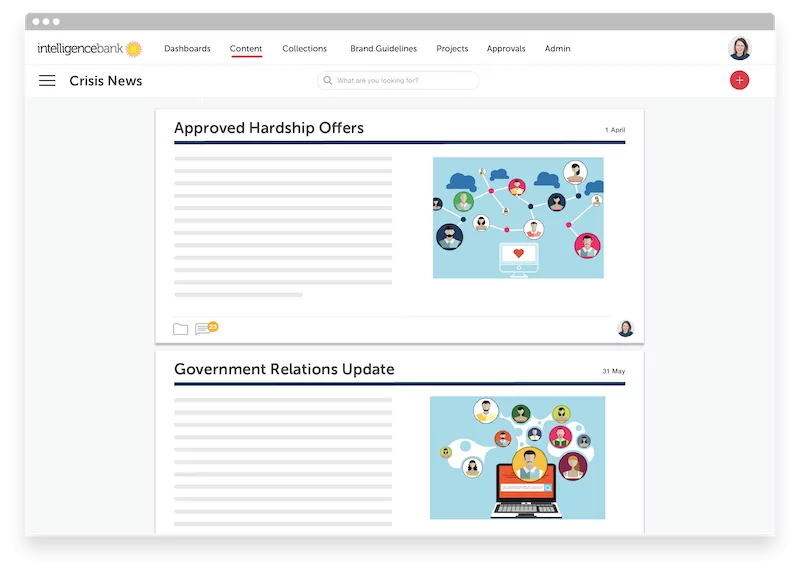Screen dimensions: 800x572
Task: Open the Government Relations Update article title
Action: [284, 369]
